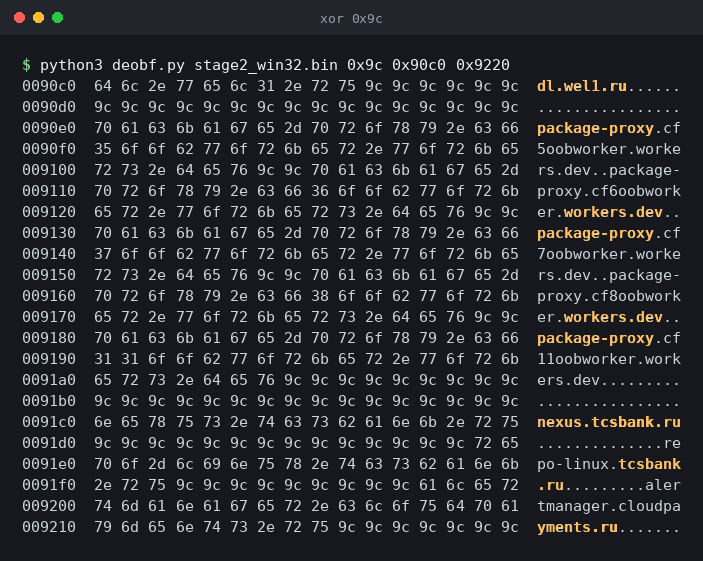Click ASCII text 'proxy.cf6oobwork'
The height and width of the screenshot is (561, 703).
(608, 191)
